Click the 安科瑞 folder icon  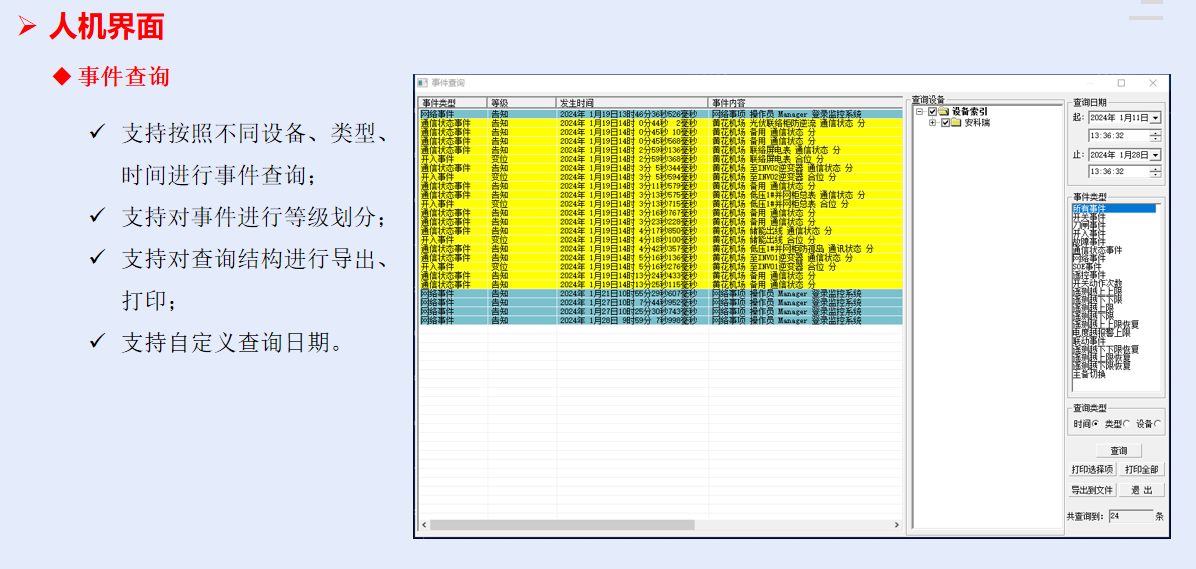pos(956,122)
